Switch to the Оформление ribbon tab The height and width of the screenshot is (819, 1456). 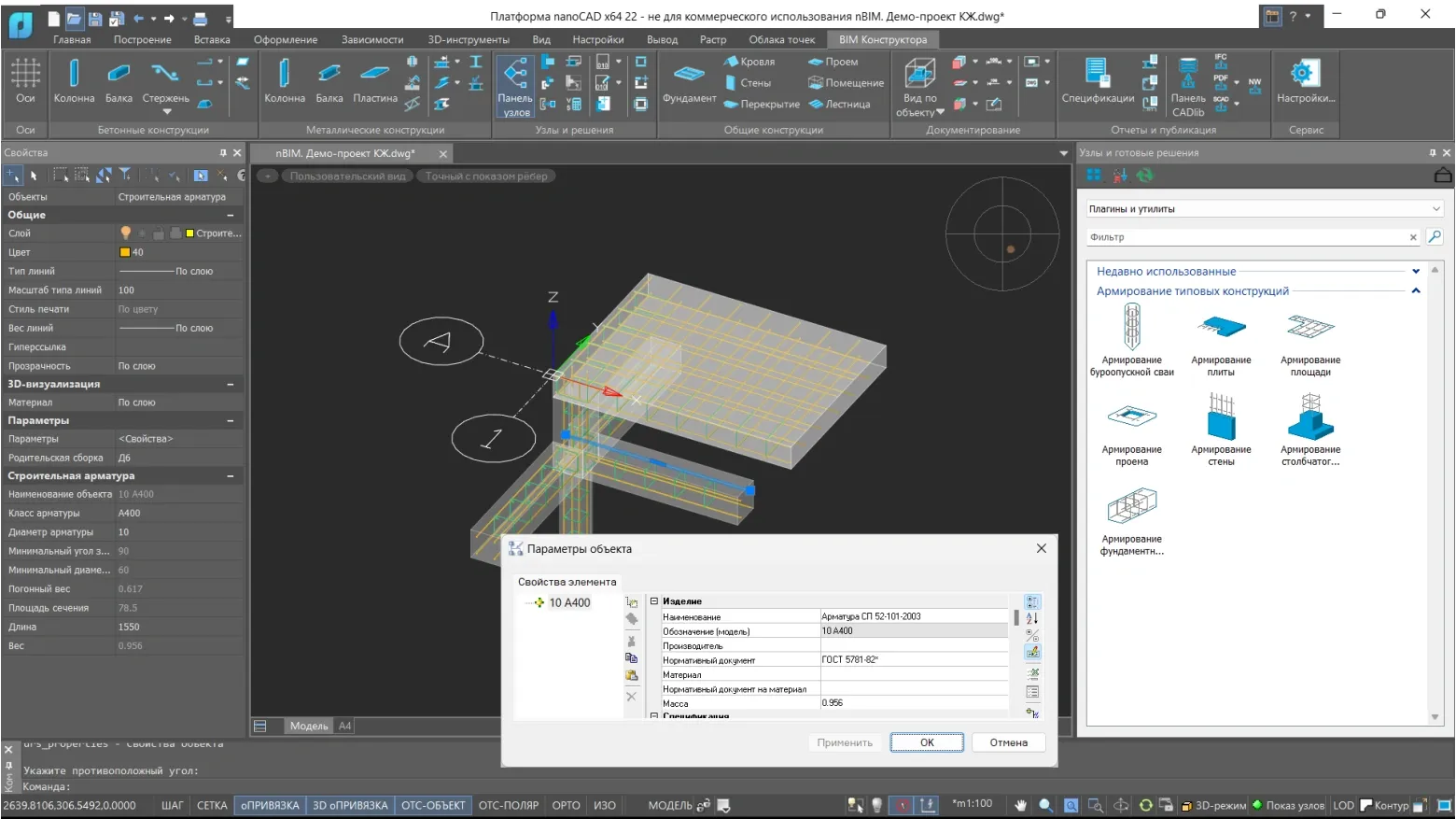pos(286,40)
